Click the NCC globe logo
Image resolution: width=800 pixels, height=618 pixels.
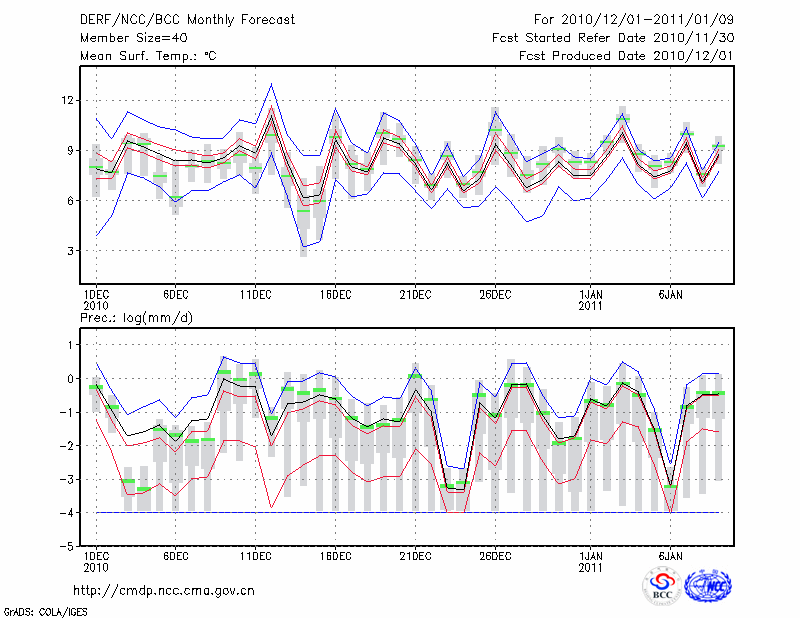(708, 585)
